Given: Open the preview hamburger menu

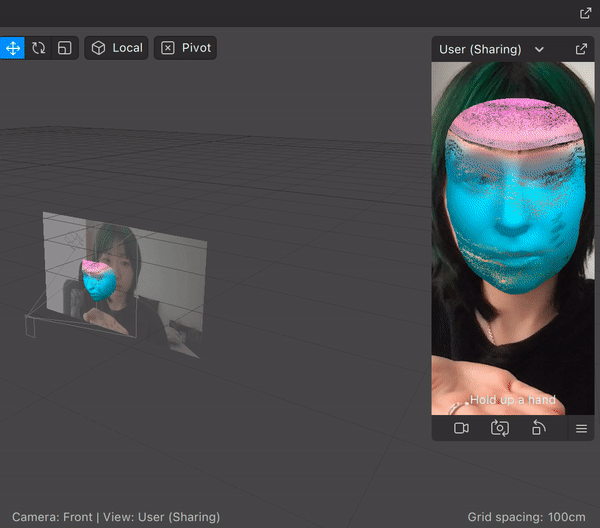Looking at the screenshot, I should pos(581,428).
